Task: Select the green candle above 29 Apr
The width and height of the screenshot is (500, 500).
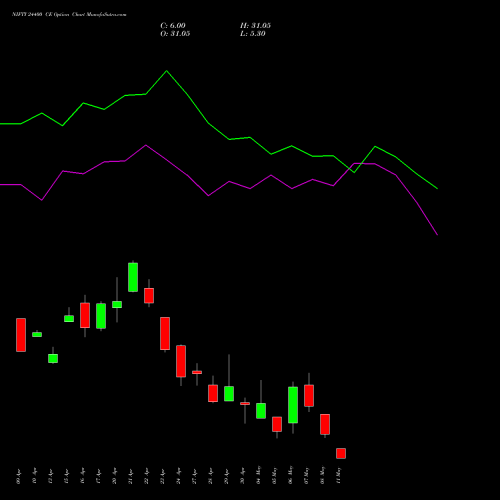Action: [x=229, y=394]
